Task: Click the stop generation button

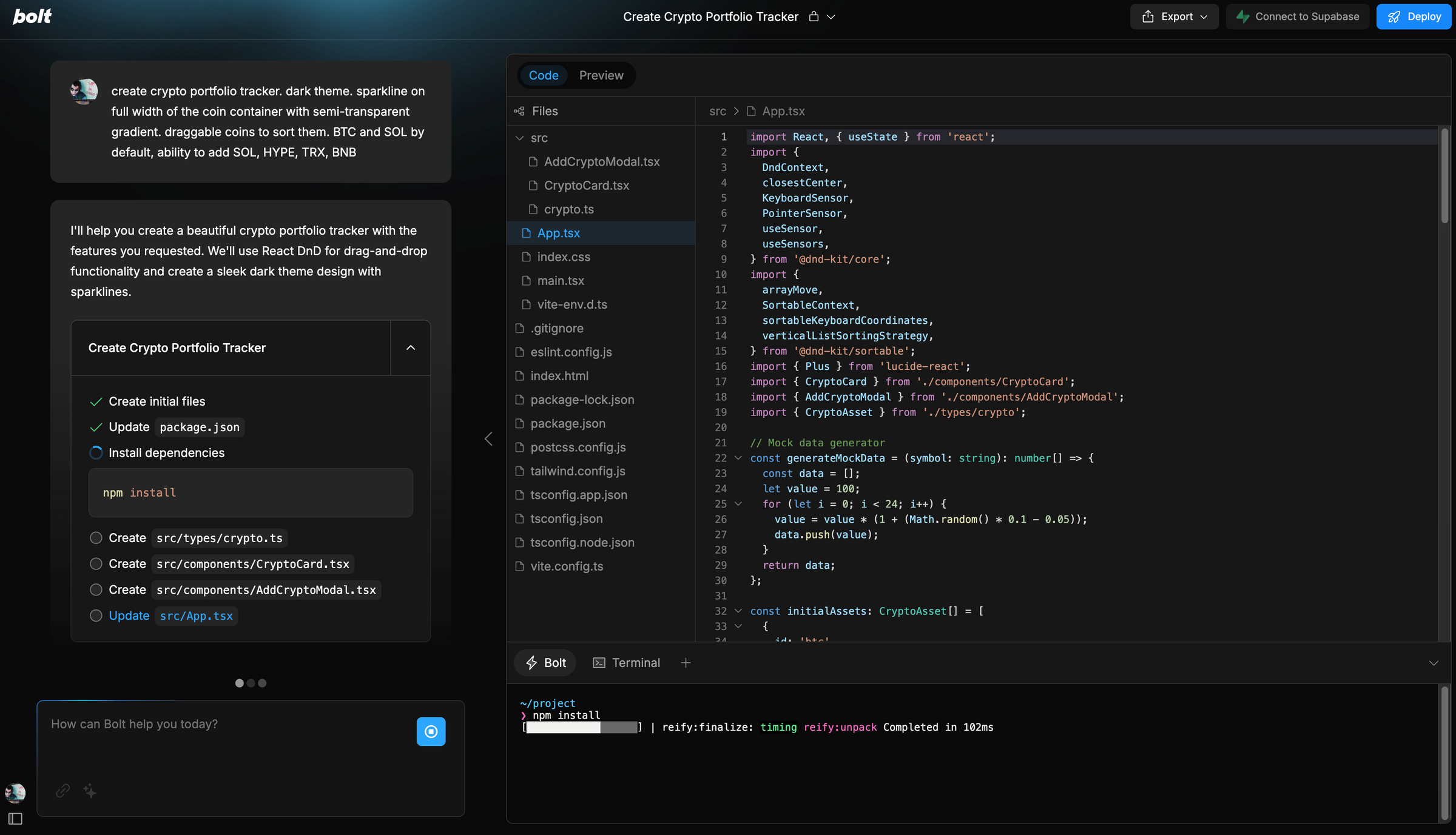Action: [431, 731]
